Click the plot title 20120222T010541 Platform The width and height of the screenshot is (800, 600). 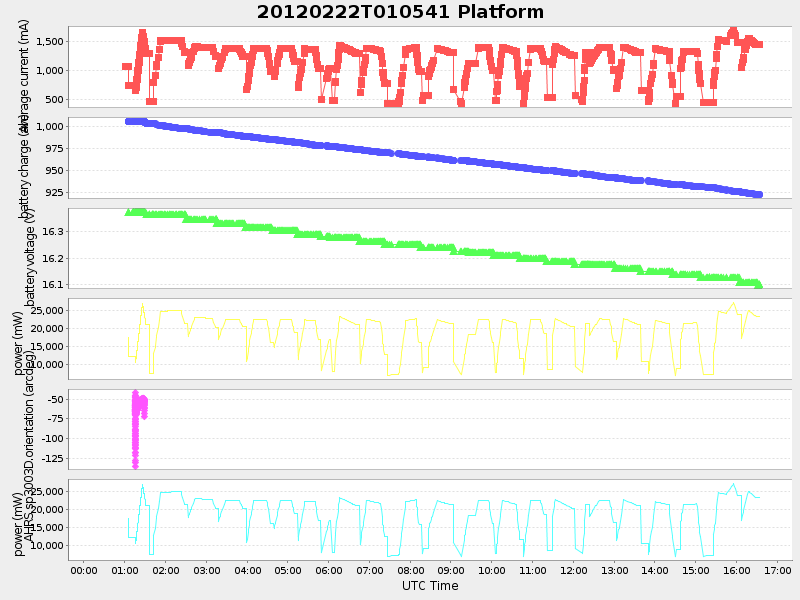(x=397, y=12)
